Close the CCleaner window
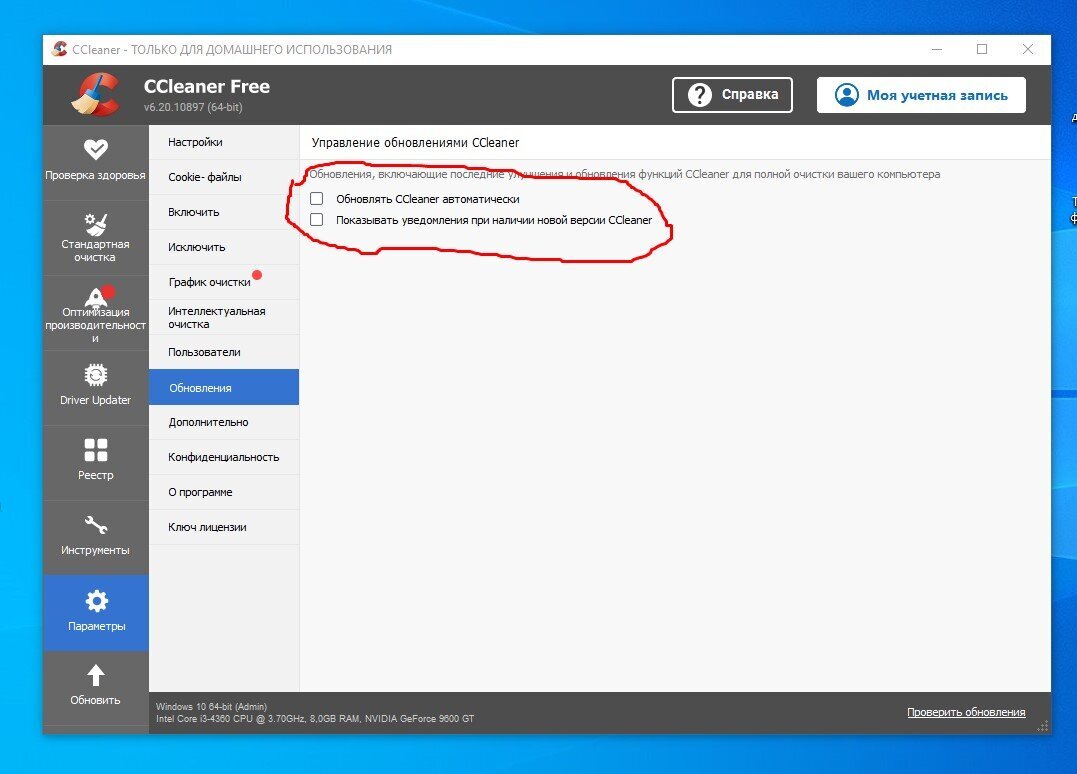The width and height of the screenshot is (1077, 774). pos(1028,49)
